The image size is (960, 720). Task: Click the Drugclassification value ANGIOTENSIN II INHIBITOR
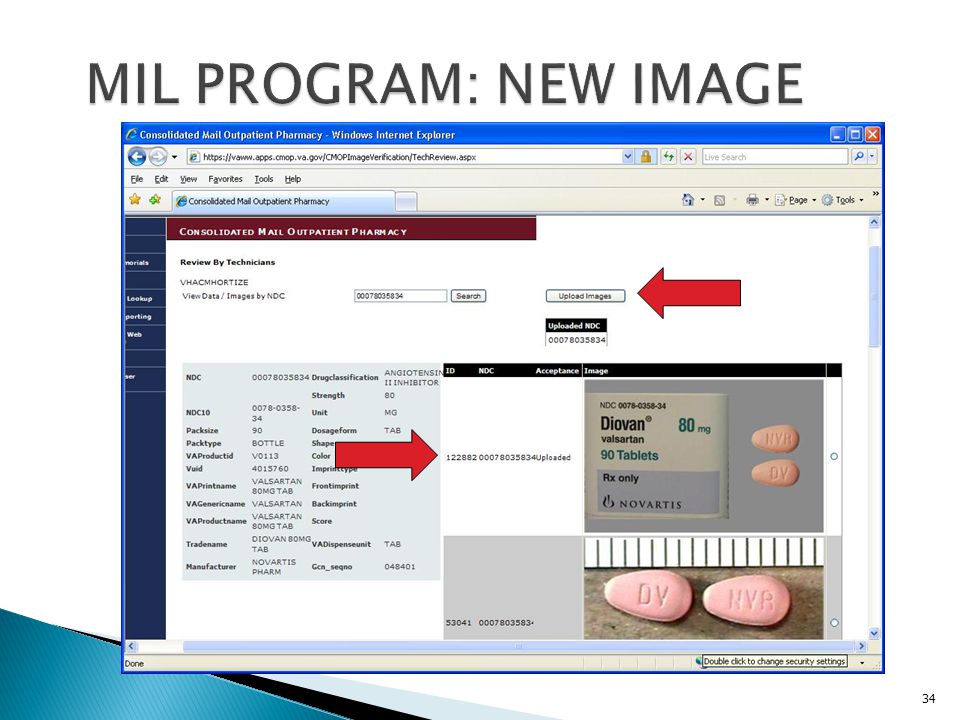coord(413,378)
